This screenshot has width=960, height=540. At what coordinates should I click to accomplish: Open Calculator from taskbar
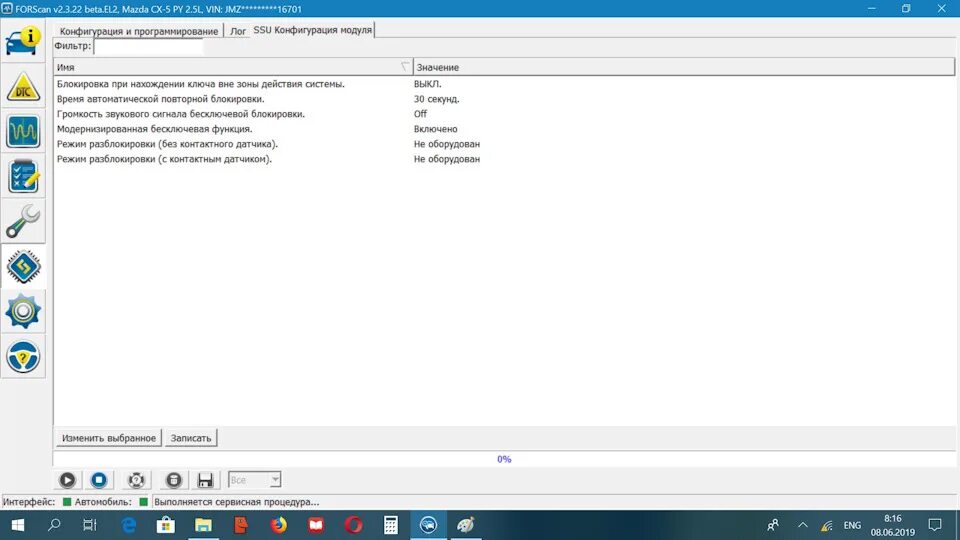[x=391, y=525]
